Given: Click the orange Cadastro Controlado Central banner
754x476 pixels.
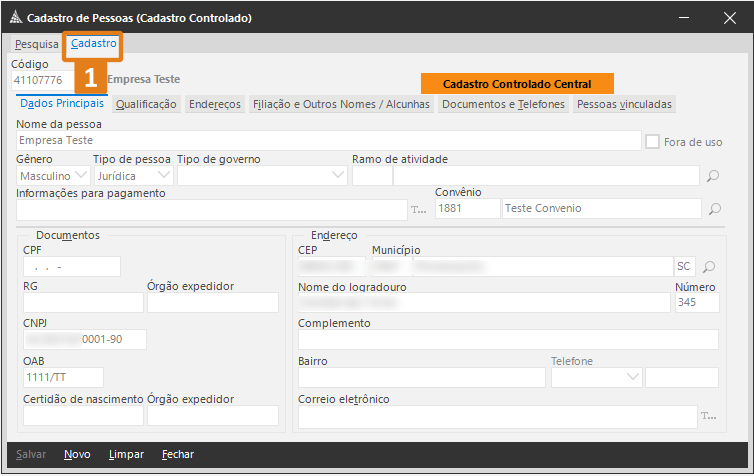Looking at the screenshot, I should 517,84.
